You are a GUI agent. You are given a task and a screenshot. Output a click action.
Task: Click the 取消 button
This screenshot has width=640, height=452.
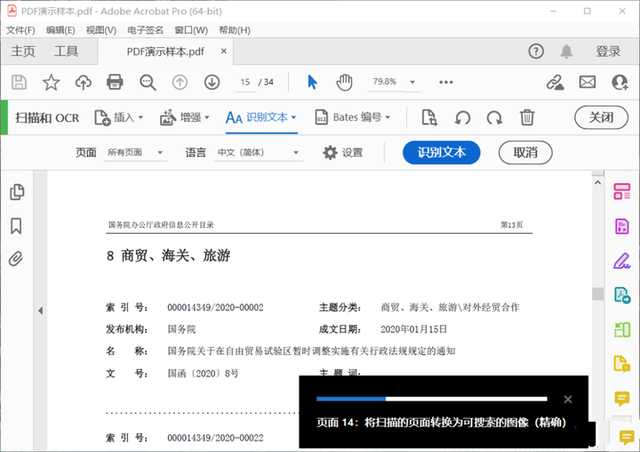pos(525,153)
